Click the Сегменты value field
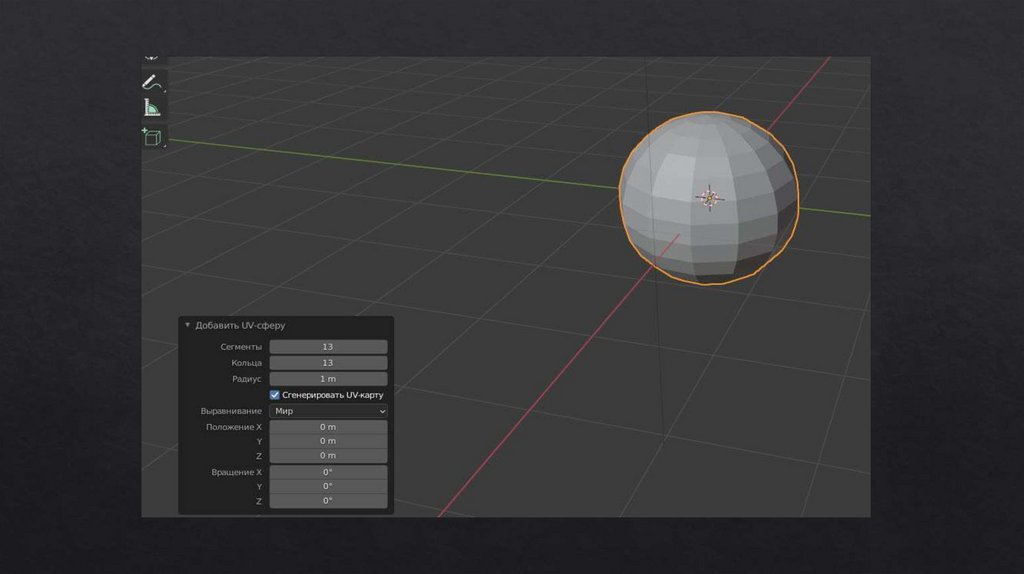 pyautogui.click(x=328, y=347)
